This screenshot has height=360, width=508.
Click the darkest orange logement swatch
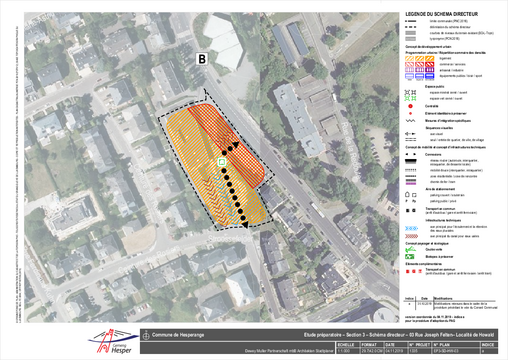429,58
